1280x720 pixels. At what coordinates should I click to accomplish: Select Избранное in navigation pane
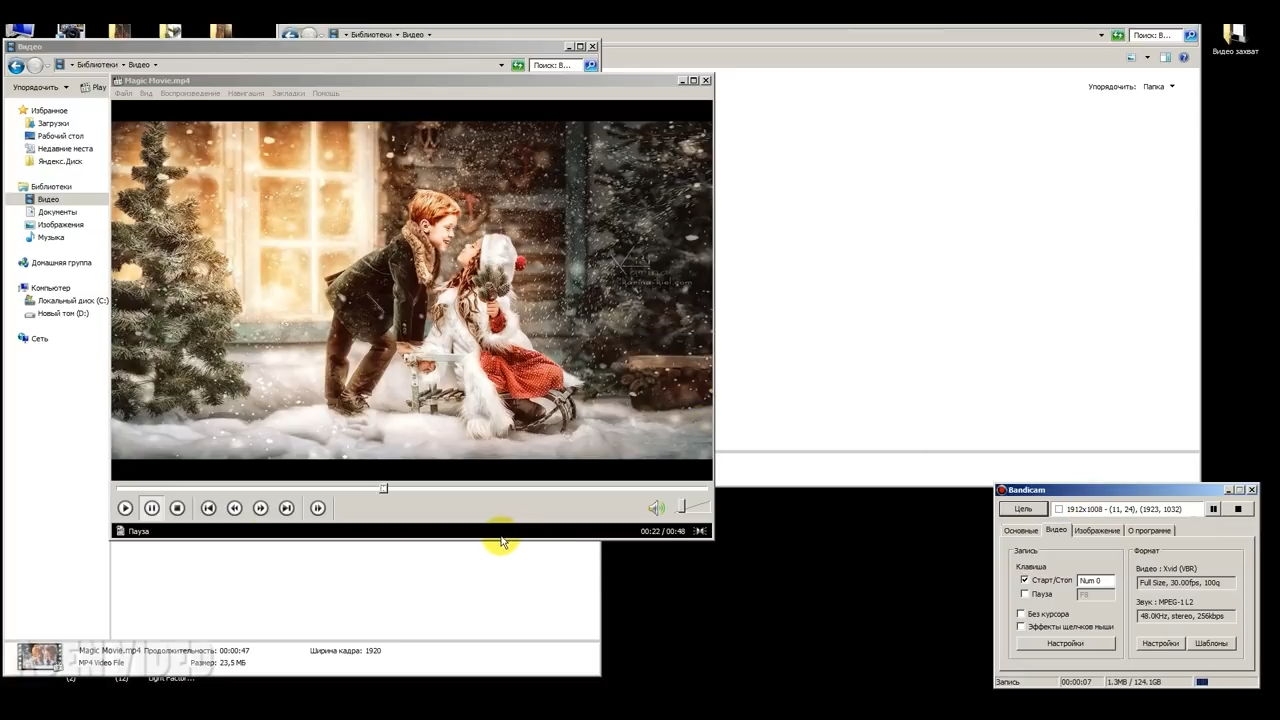click(49, 110)
